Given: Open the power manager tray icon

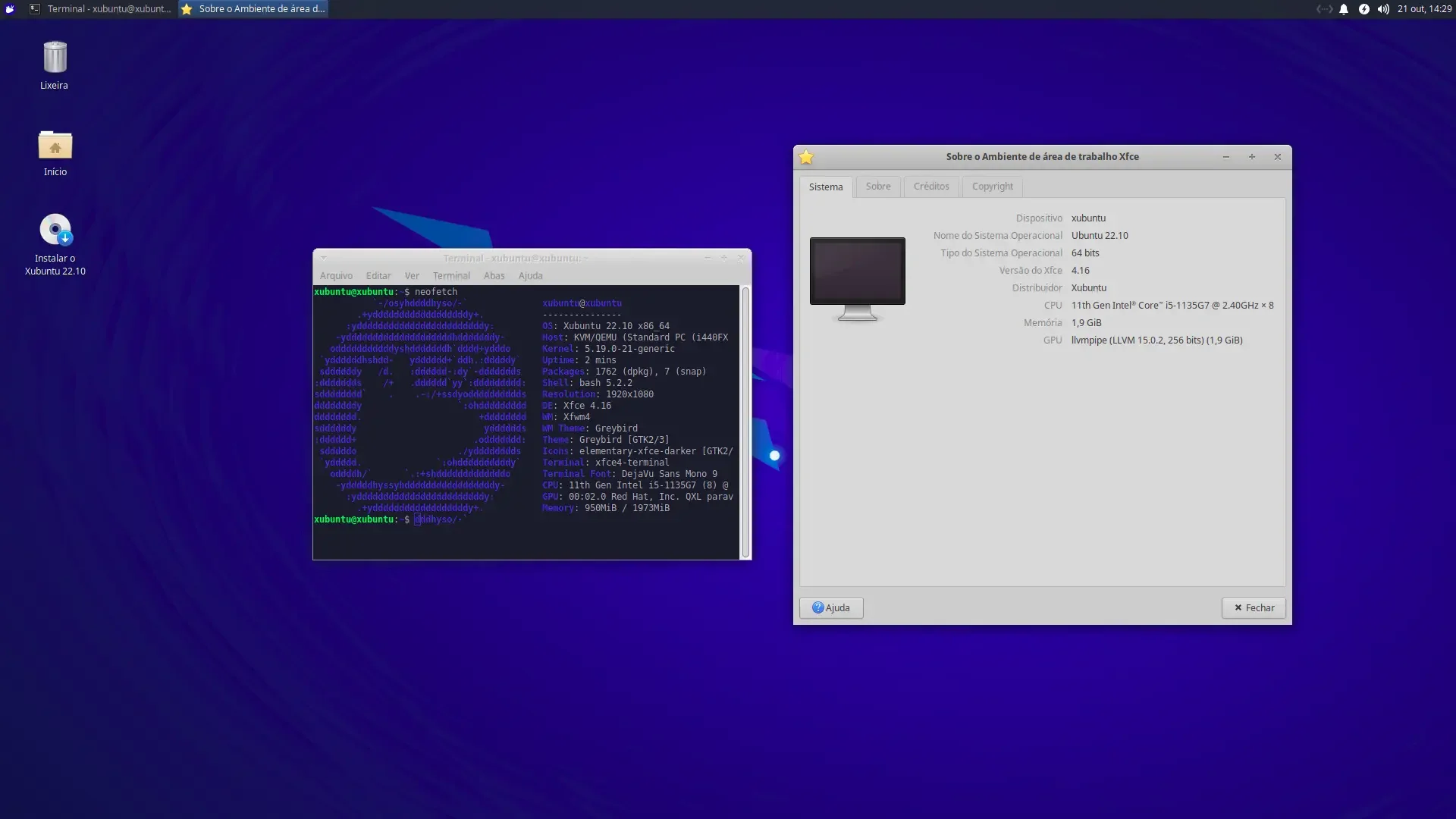Looking at the screenshot, I should click(x=1363, y=9).
